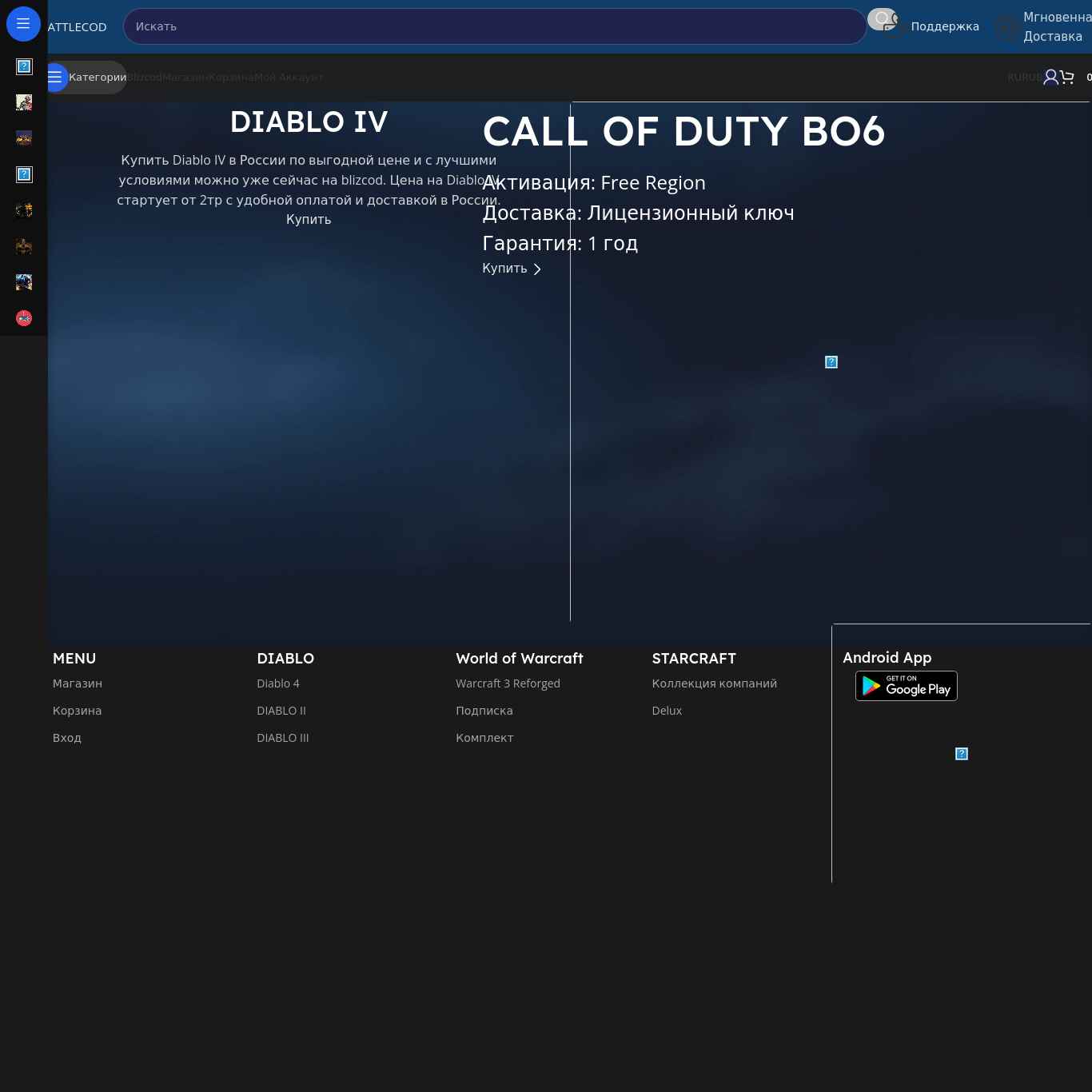Open the second sidebar game thumbnail
The height and width of the screenshot is (1092, 1092).
[24, 102]
